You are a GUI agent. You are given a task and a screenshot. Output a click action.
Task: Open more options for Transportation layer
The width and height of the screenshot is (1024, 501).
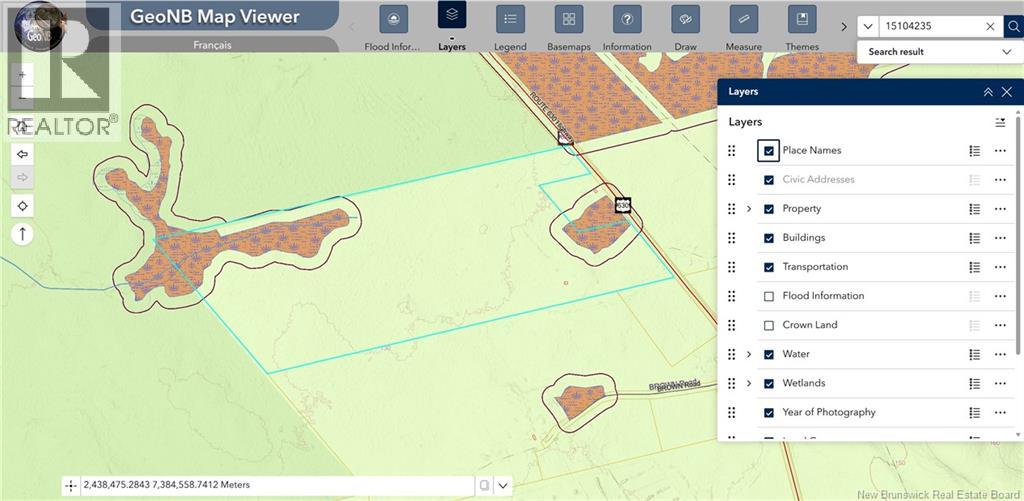[x=1000, y=267]
